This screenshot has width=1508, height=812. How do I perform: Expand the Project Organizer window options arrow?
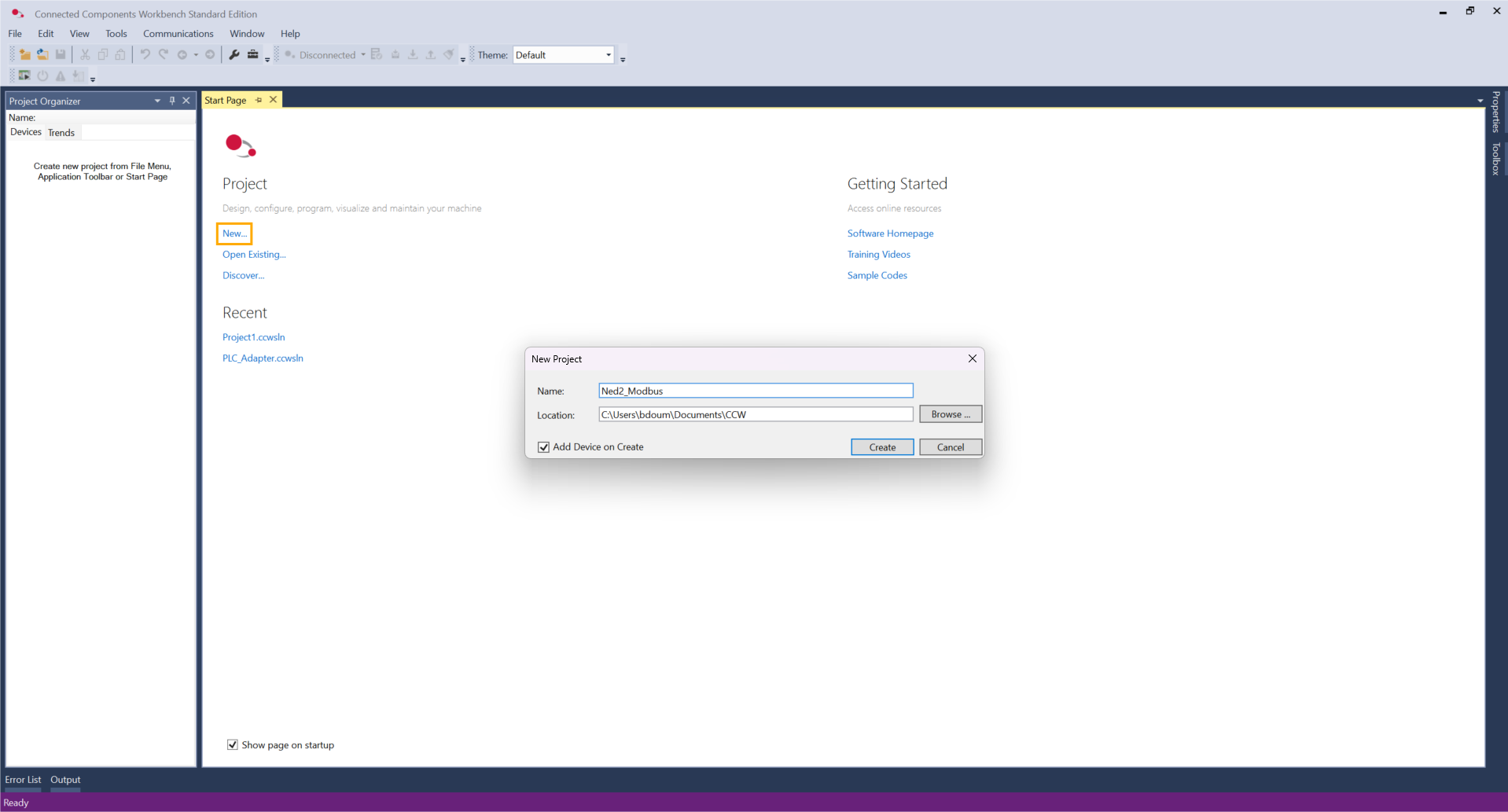157,101
